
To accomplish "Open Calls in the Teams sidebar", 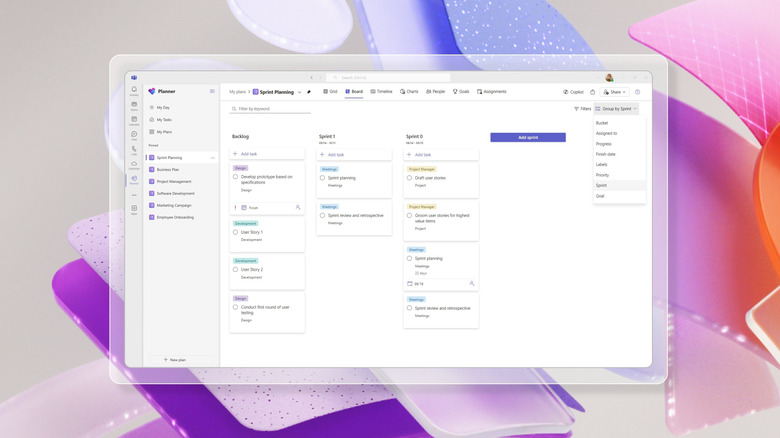I will [134, 151].
